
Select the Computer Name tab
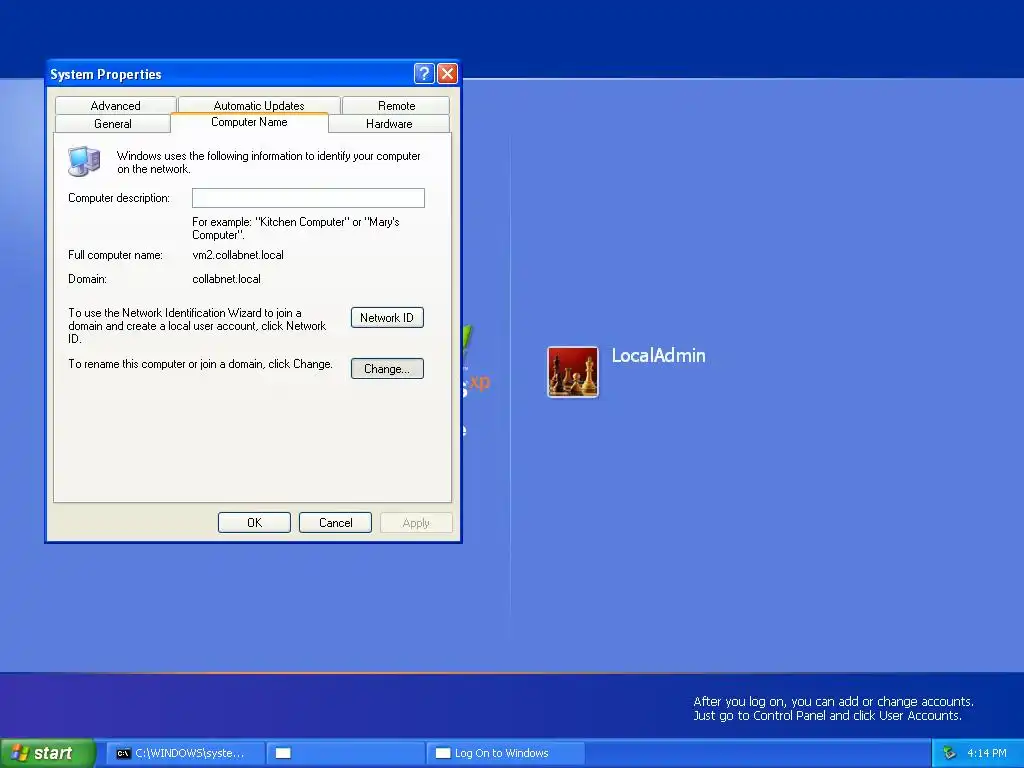[249, 122]
